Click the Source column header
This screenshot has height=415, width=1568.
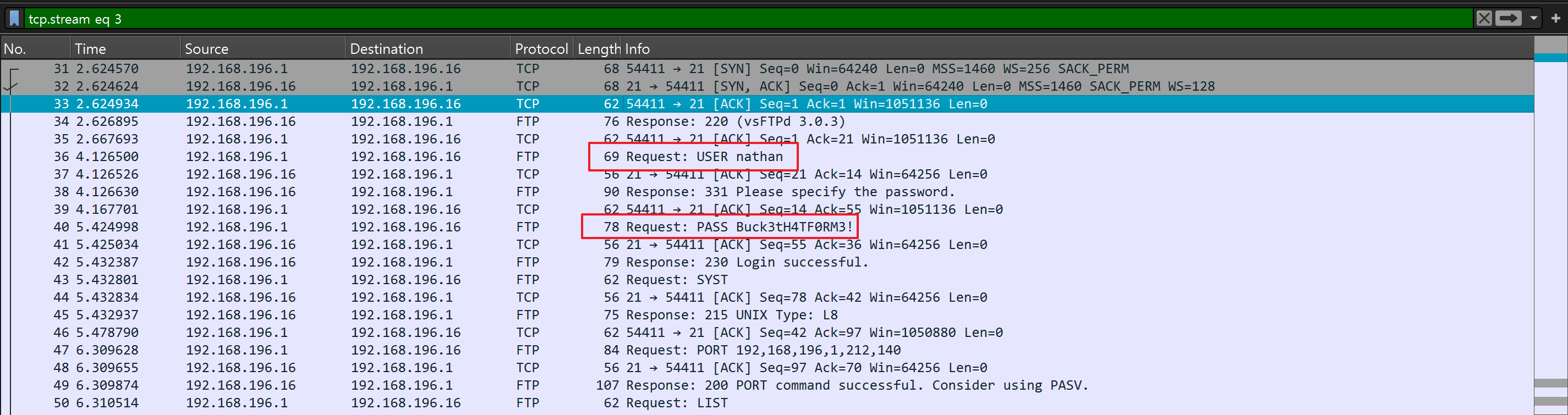(262, 49)
